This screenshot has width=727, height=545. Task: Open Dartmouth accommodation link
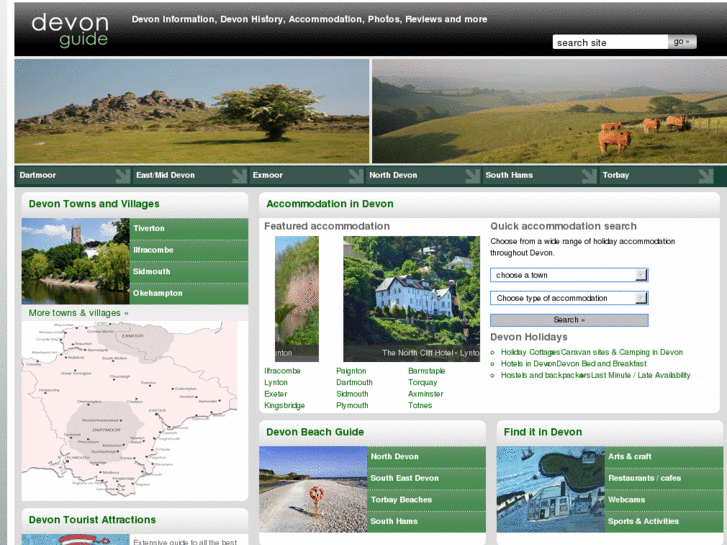point(354,383)
